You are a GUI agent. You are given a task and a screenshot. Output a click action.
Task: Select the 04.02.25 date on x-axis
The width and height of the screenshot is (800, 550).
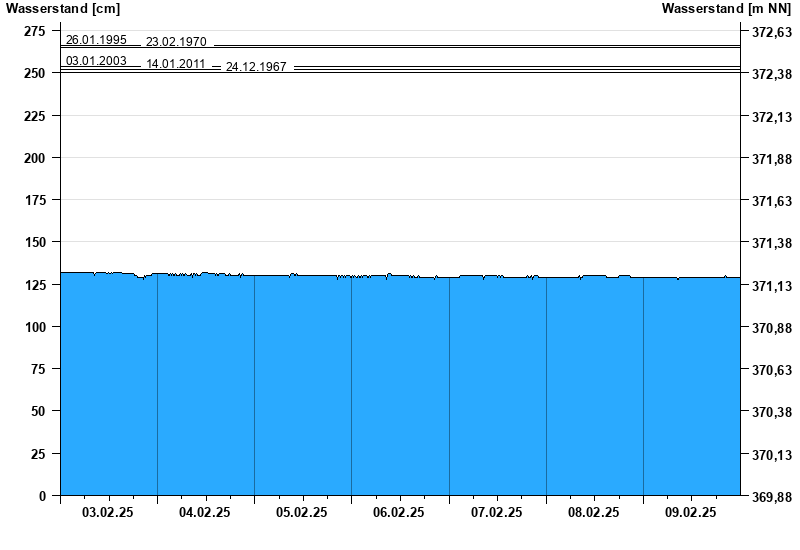click(205, 512)
